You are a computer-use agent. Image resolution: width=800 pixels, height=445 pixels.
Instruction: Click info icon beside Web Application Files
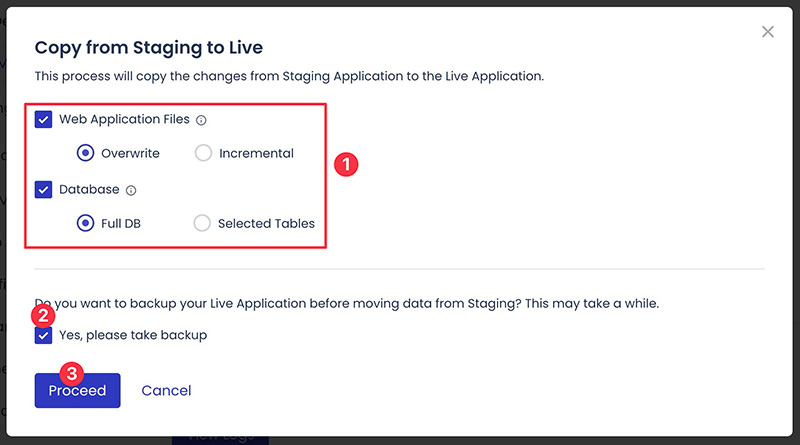coord(201,120)
